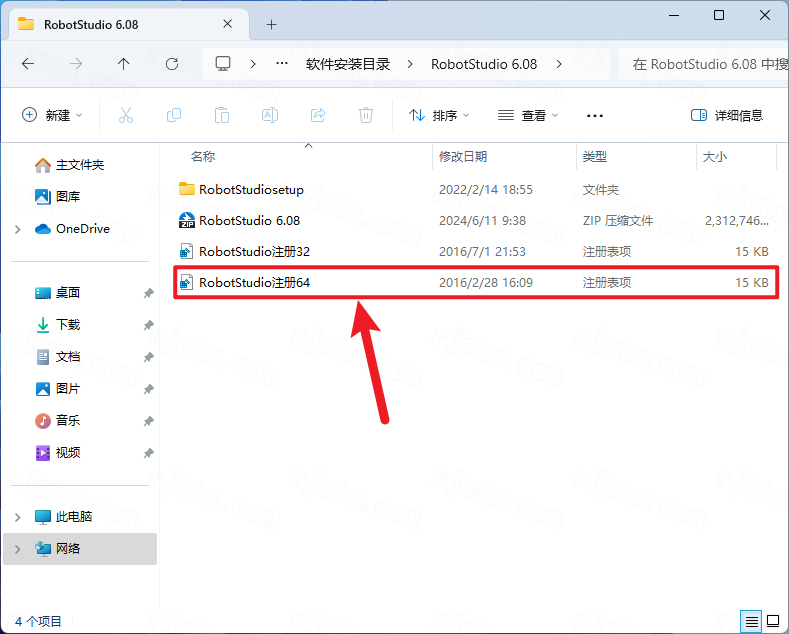This screenshot has height=634, width=789.
Task: Click the Copy icon in toolbar
Action: pyautogui.click(x=174, y=115)
